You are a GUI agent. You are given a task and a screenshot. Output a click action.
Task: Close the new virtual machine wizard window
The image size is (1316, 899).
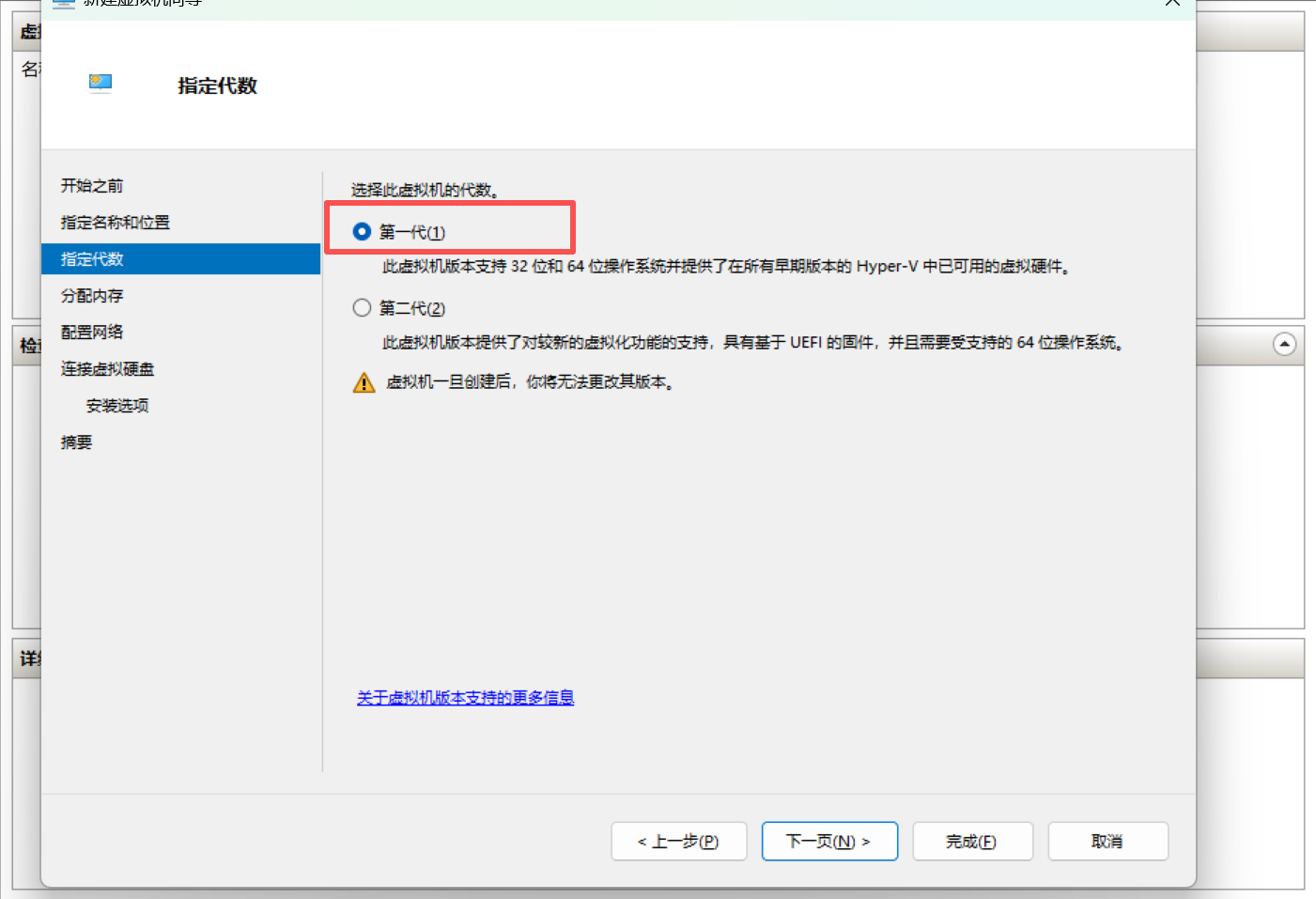coord(1172,3)
